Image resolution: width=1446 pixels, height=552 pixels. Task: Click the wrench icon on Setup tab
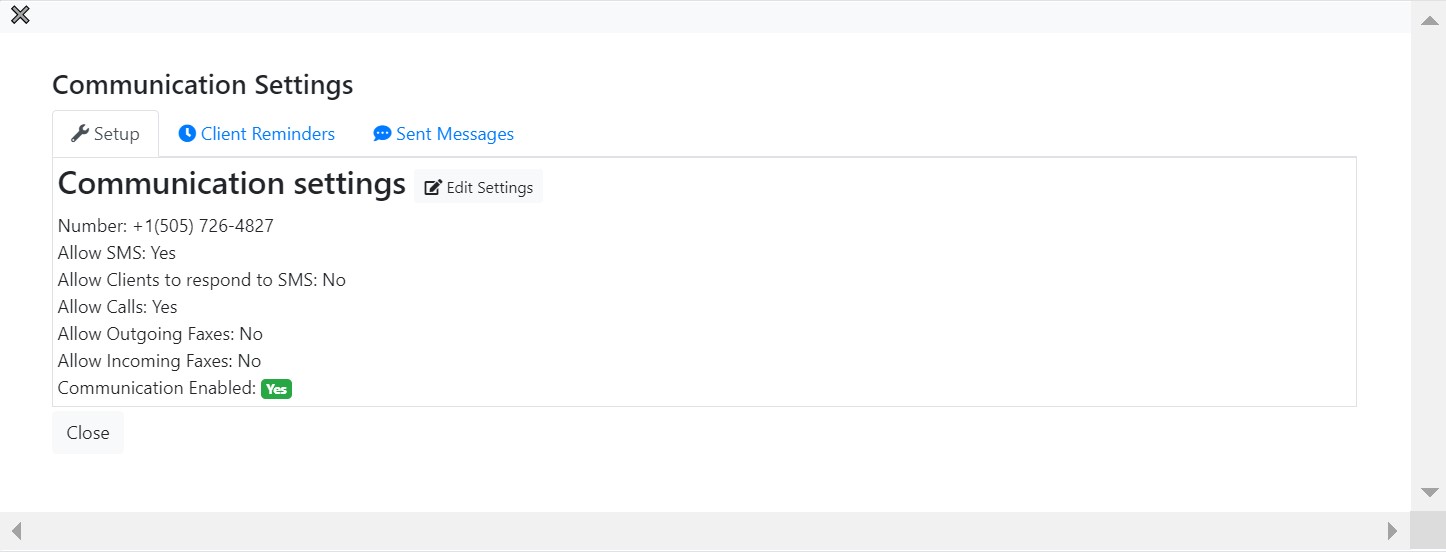[80, 133]
